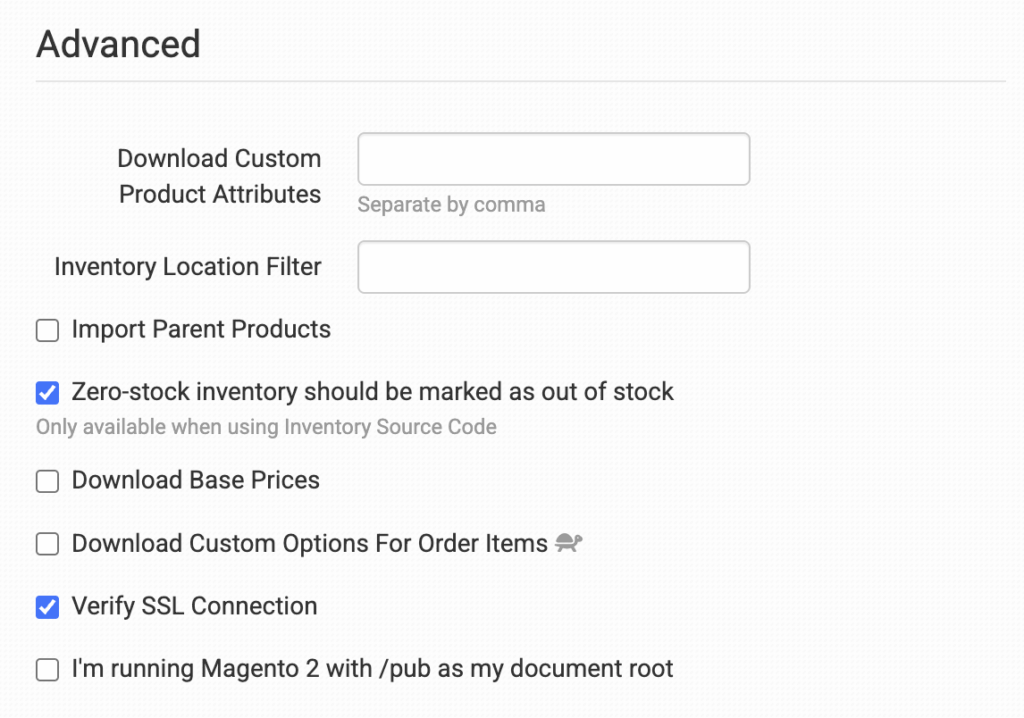Click the Zero-stock inventory label text
Image resolution: width=1024 pixels, height=718 pixels.
click(372, 391)
